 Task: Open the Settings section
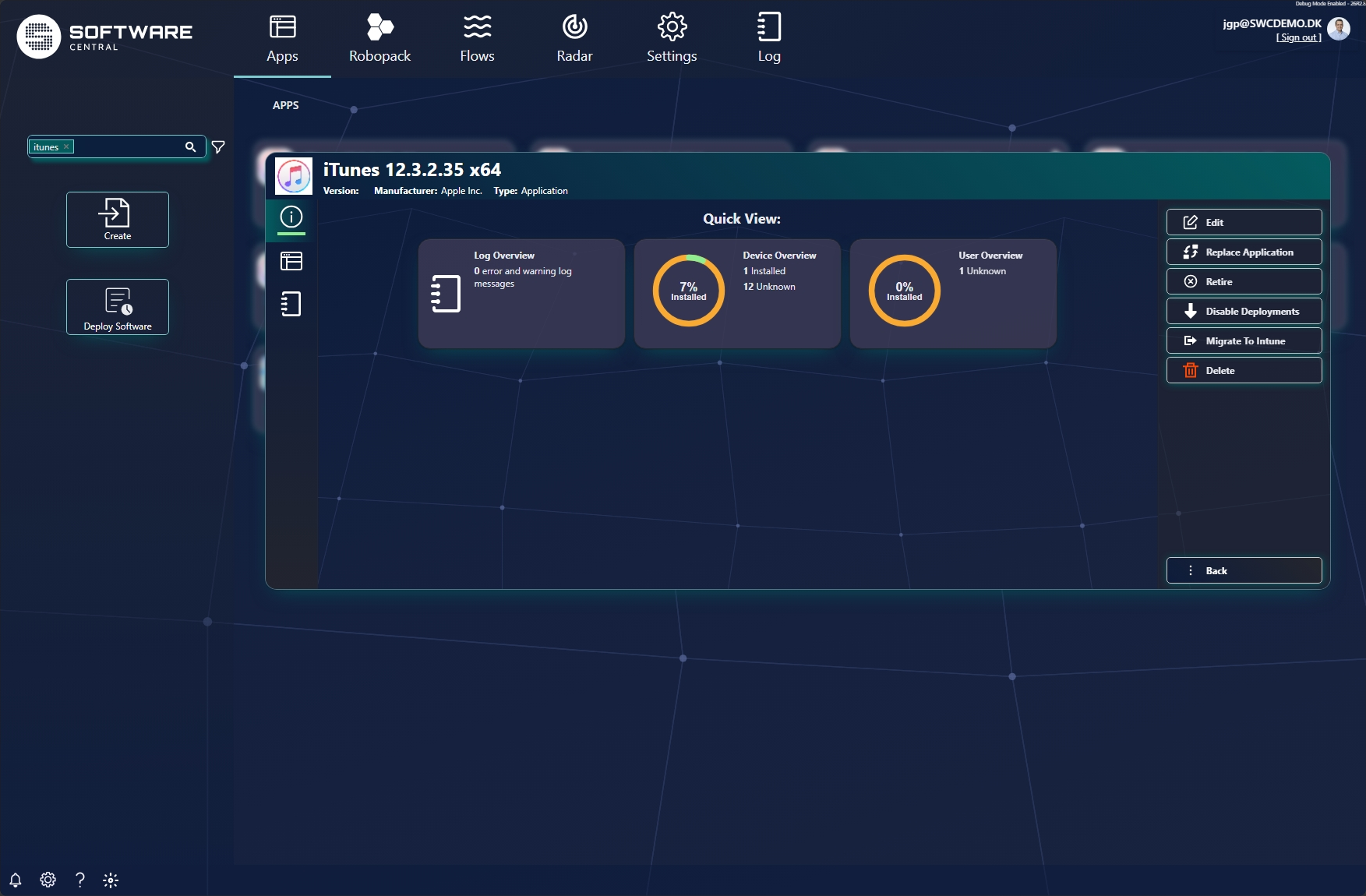672,39
